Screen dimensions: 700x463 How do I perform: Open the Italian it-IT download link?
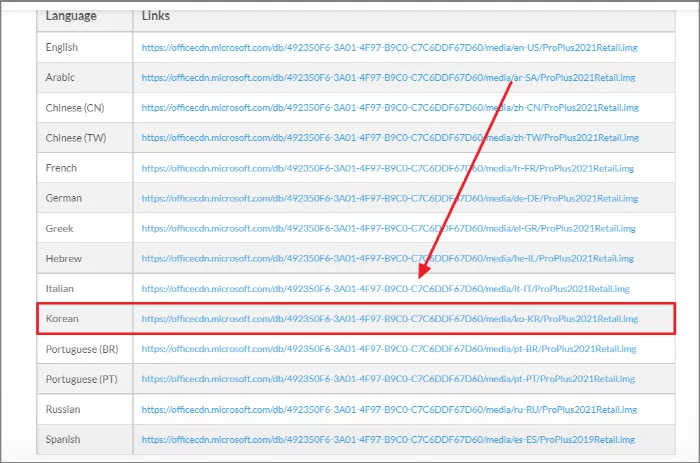(385, 289)
